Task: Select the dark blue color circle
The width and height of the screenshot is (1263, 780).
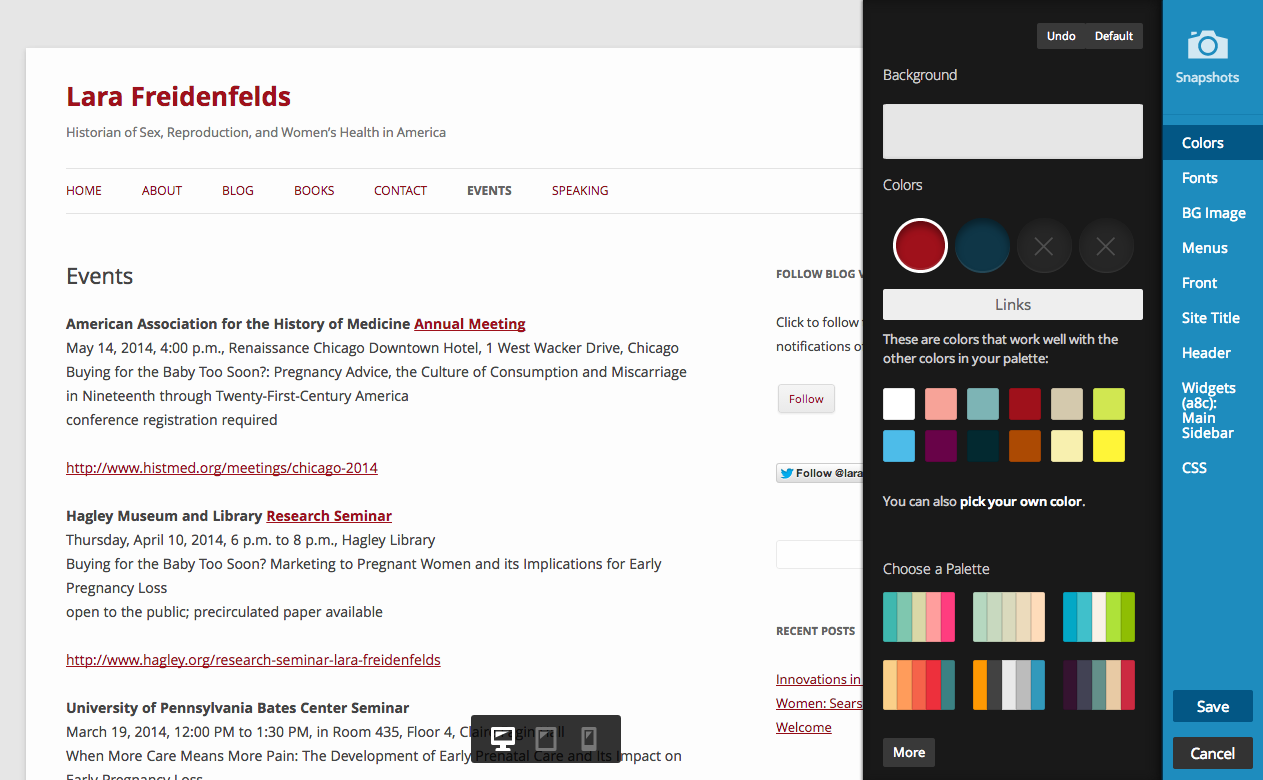Action: point(982,245)
